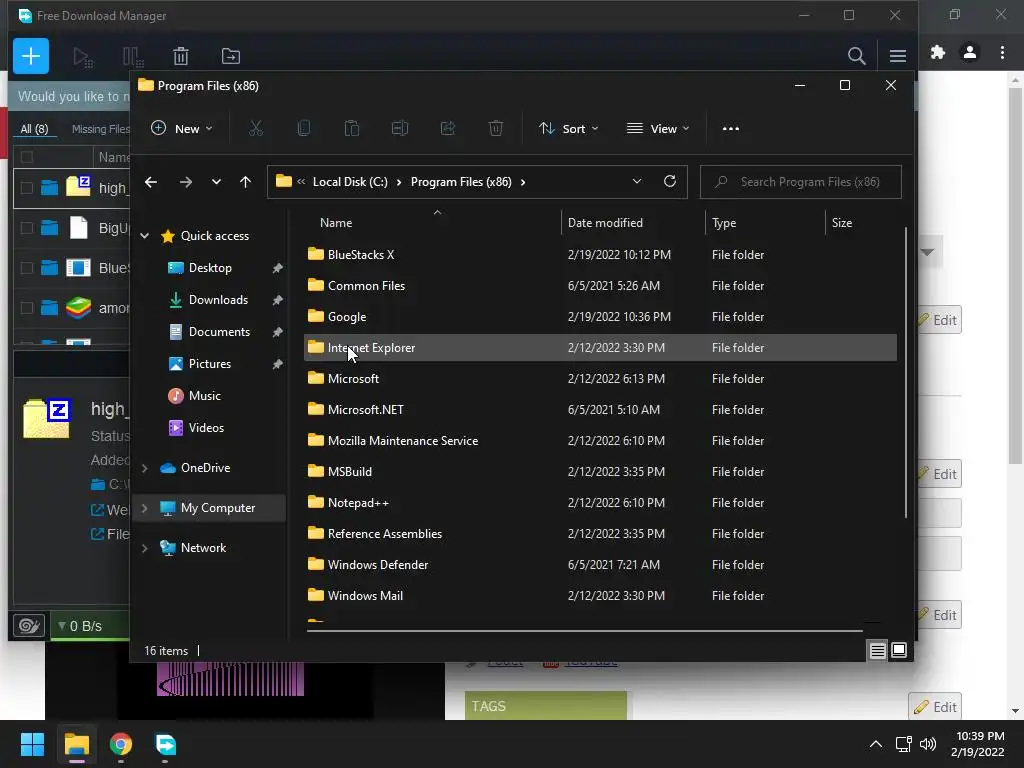Click the search Program Files (x86) box
This screenshot has width=1024, height=768.
click(x=801, y=182)
